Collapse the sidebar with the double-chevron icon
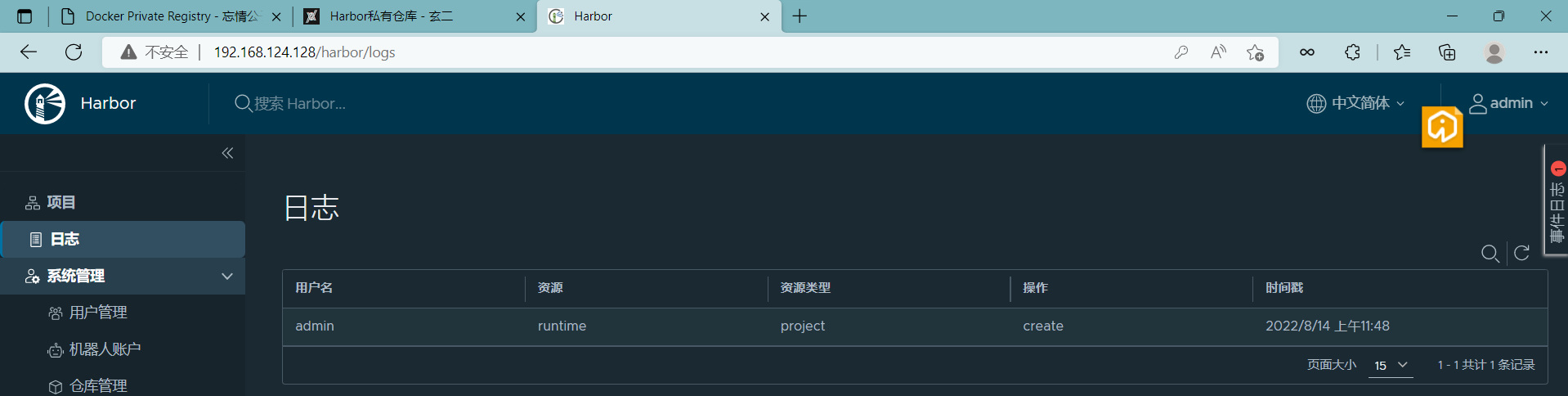 [x=227, y=153]
